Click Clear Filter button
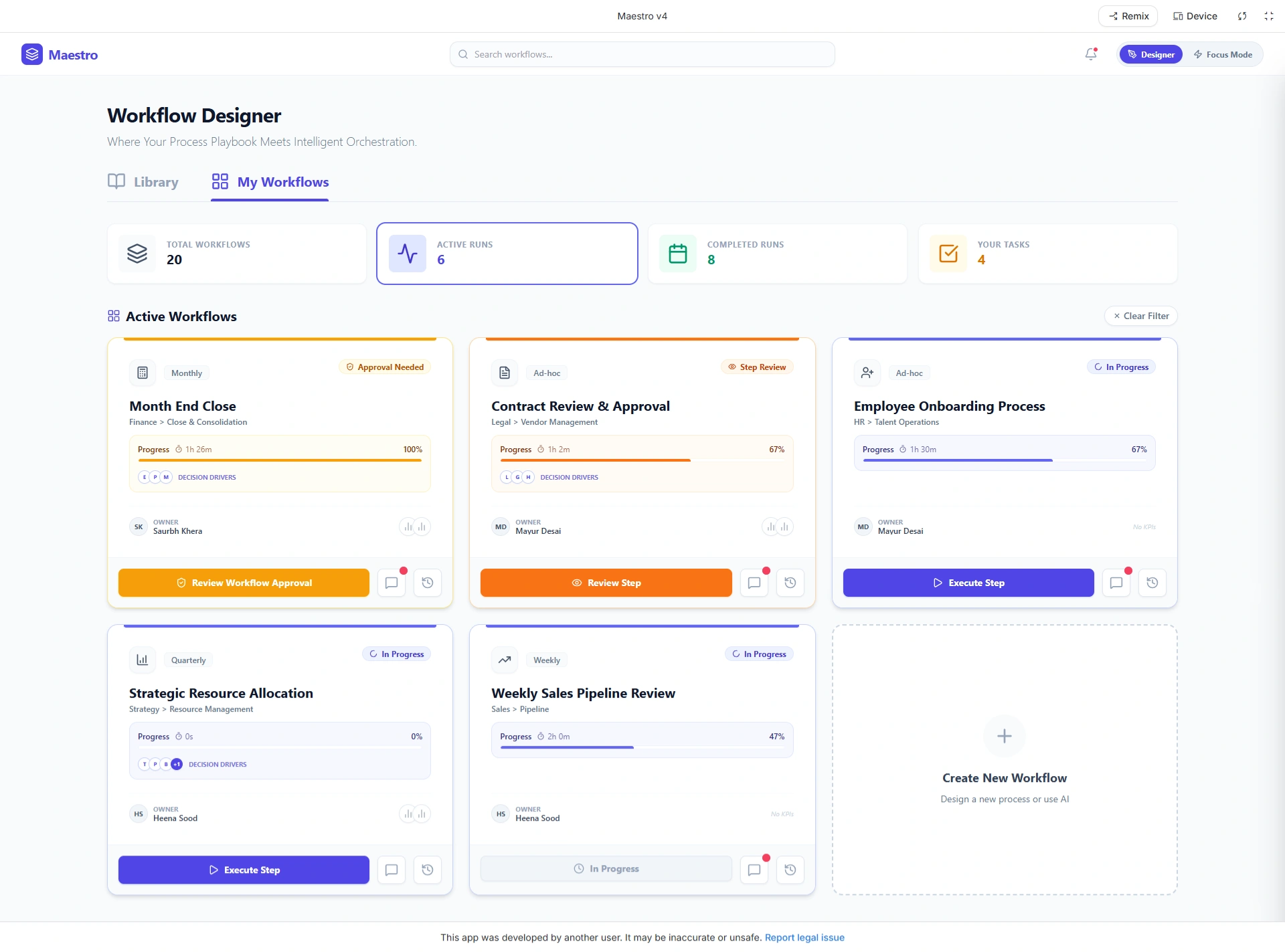The width and height of the screenshot is (1285, 952). tap(1140, 316)
